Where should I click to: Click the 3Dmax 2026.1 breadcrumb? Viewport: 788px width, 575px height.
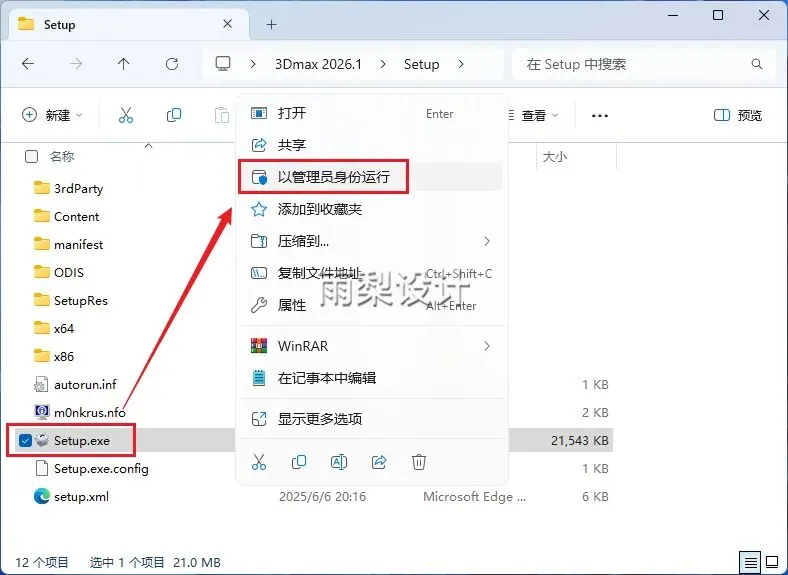click(318, 64)
